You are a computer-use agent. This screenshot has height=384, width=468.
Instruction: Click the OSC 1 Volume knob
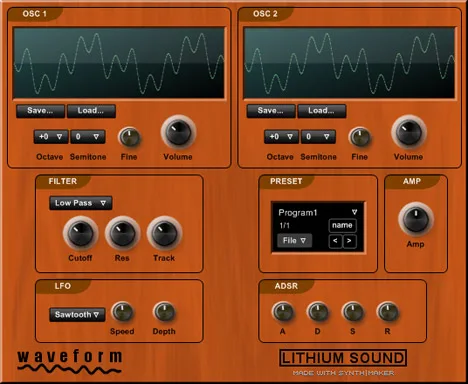pyautogui.click(x=178, y=132)
